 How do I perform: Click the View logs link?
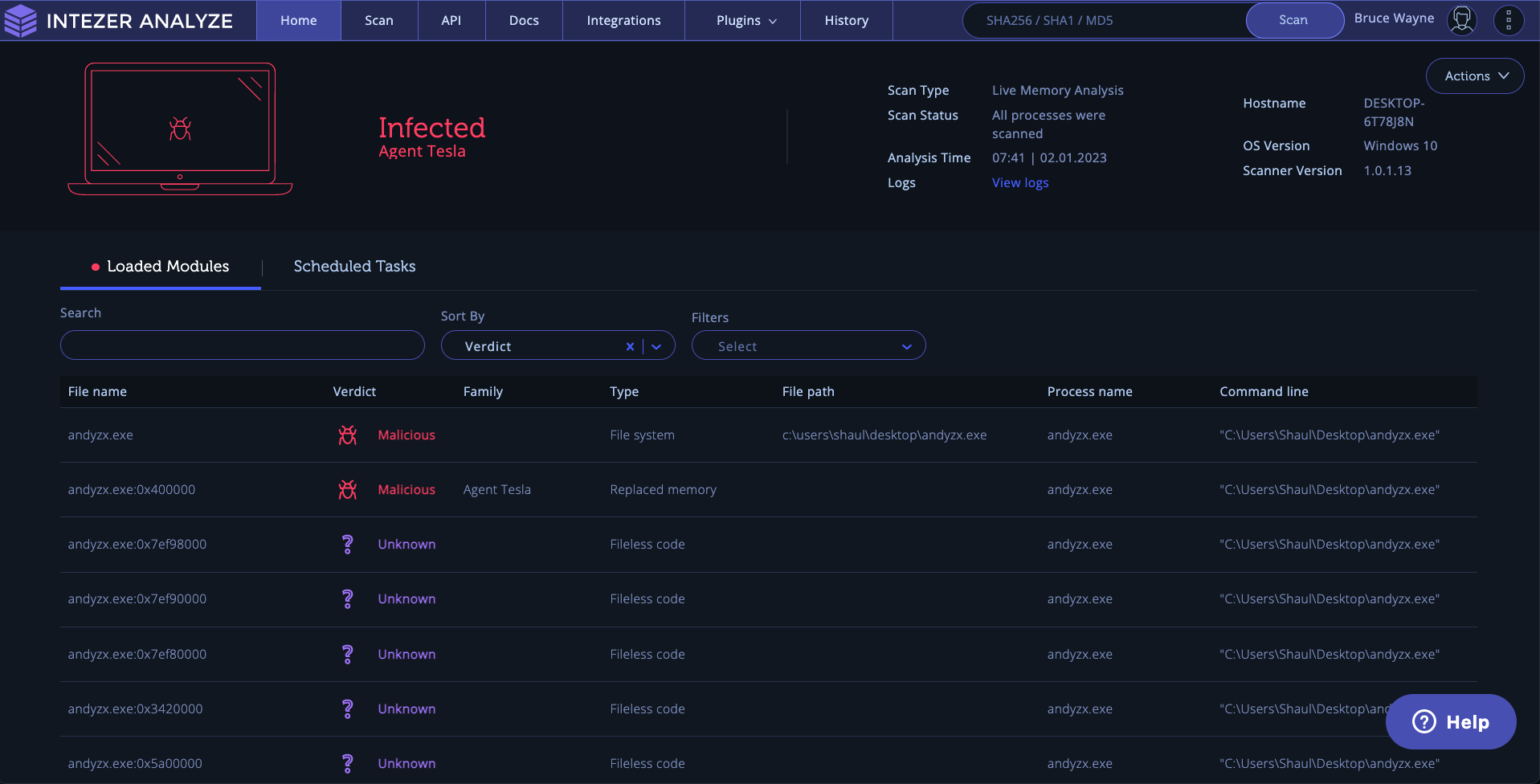[x=1019, y=183]
